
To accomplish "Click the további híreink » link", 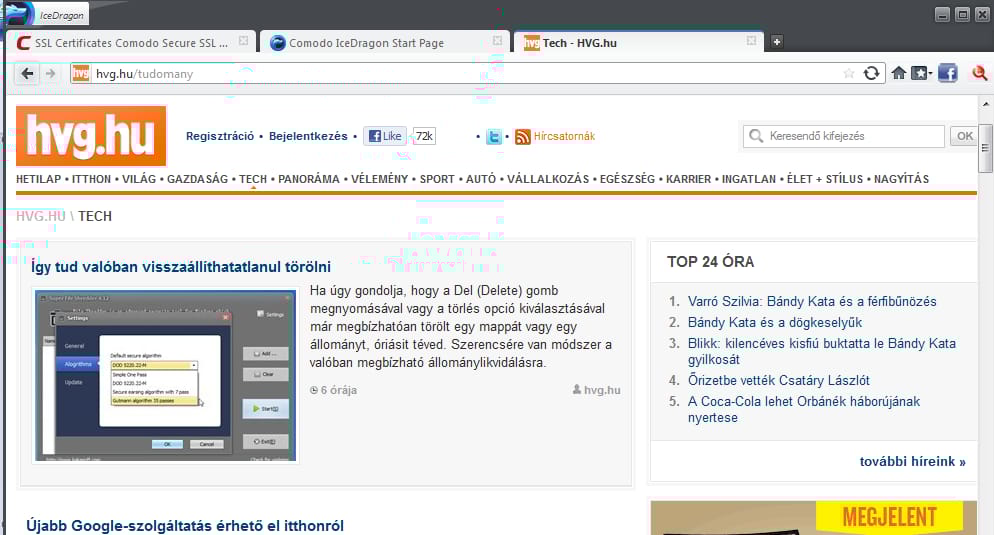I will [x=912, y=461].
